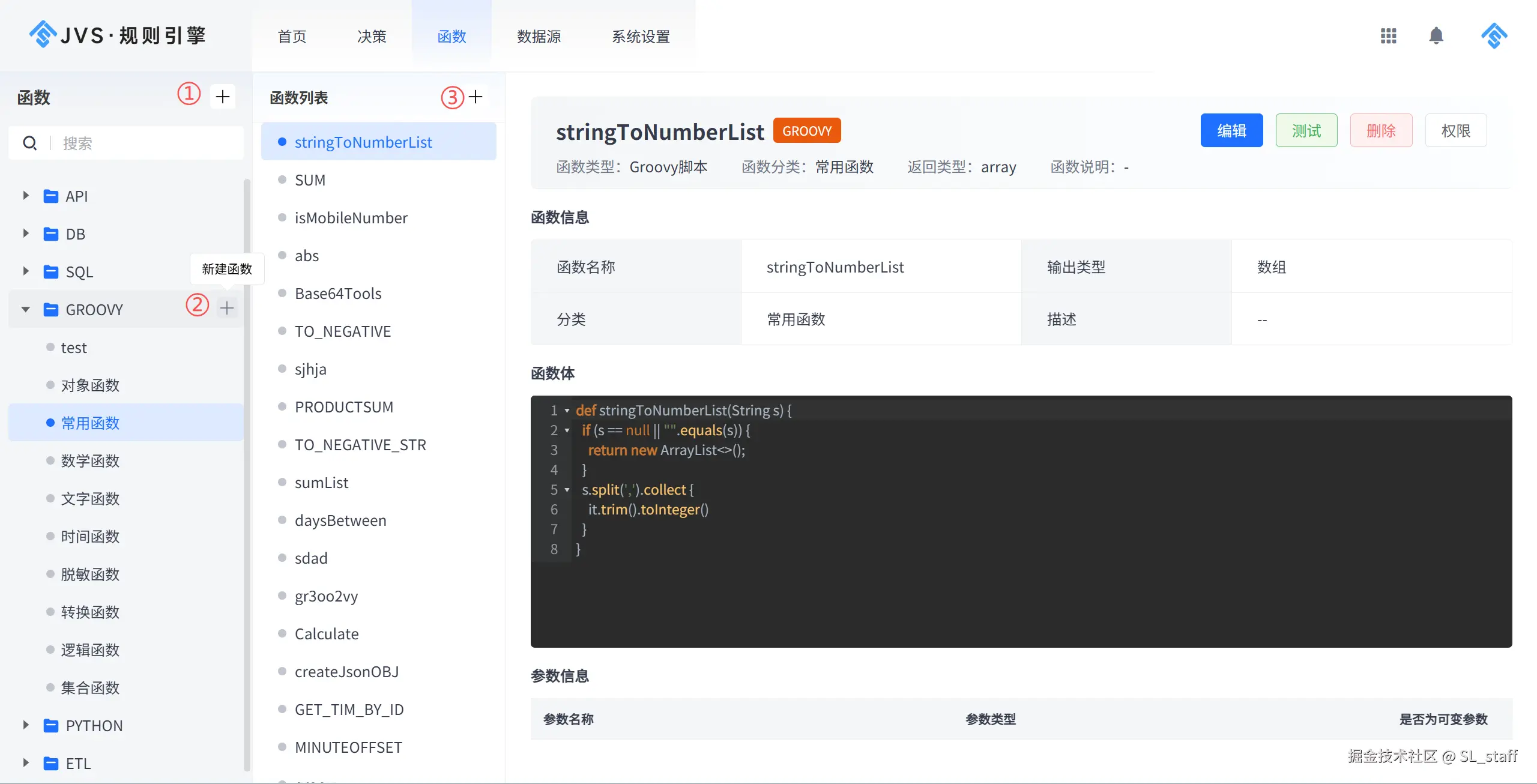
Task: Select the PRODUCTSUM function
Action: [379, 407]
